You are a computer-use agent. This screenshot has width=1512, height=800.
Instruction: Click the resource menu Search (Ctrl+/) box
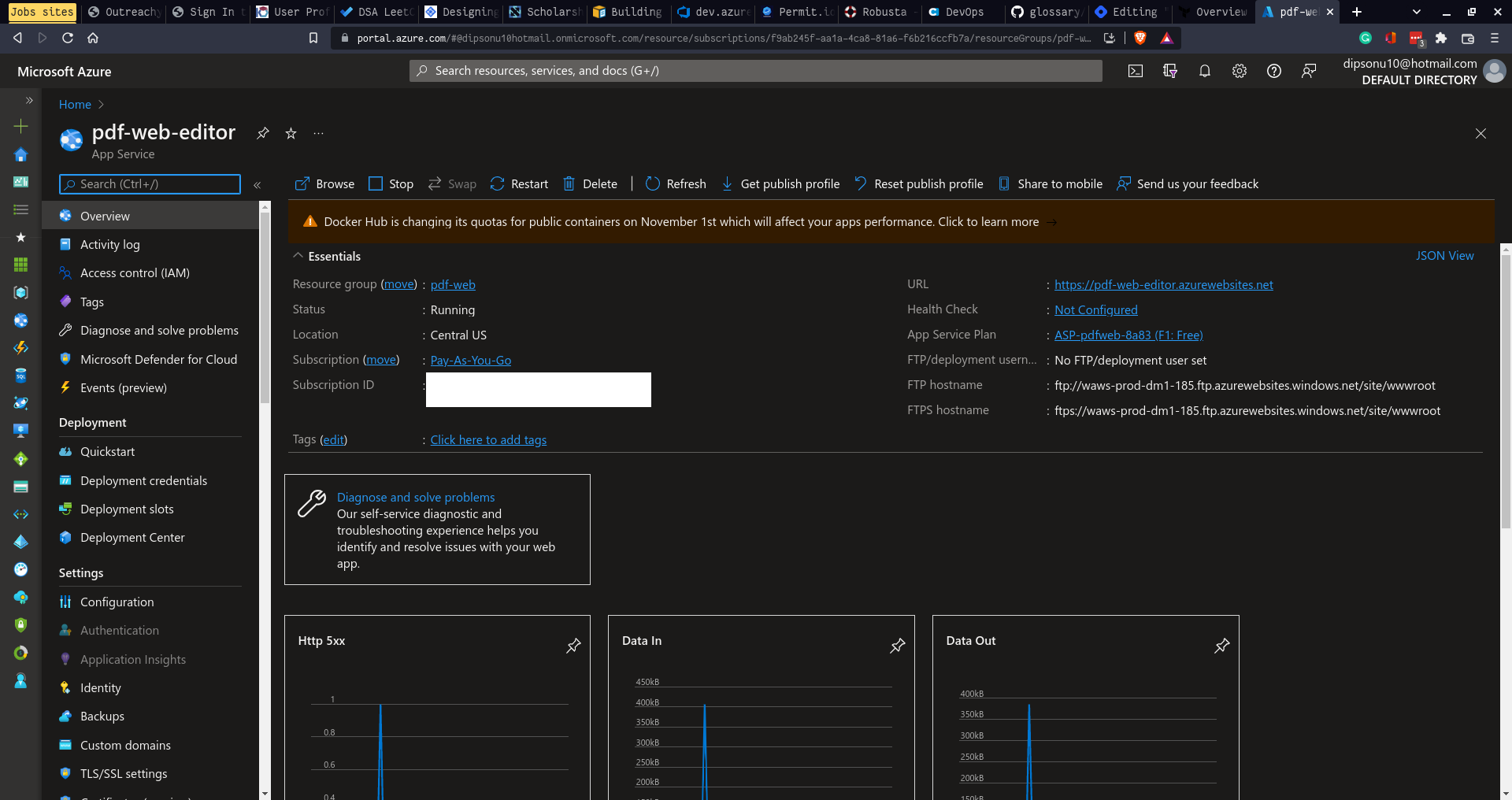tap(150, 184)
